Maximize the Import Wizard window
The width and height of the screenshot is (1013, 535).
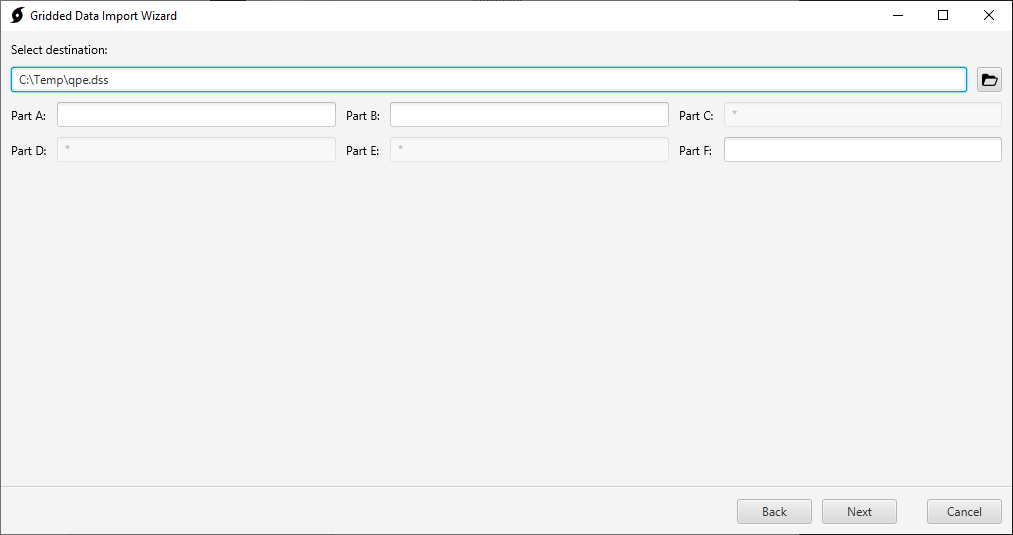pyautogui.click(x=943, y=16)
